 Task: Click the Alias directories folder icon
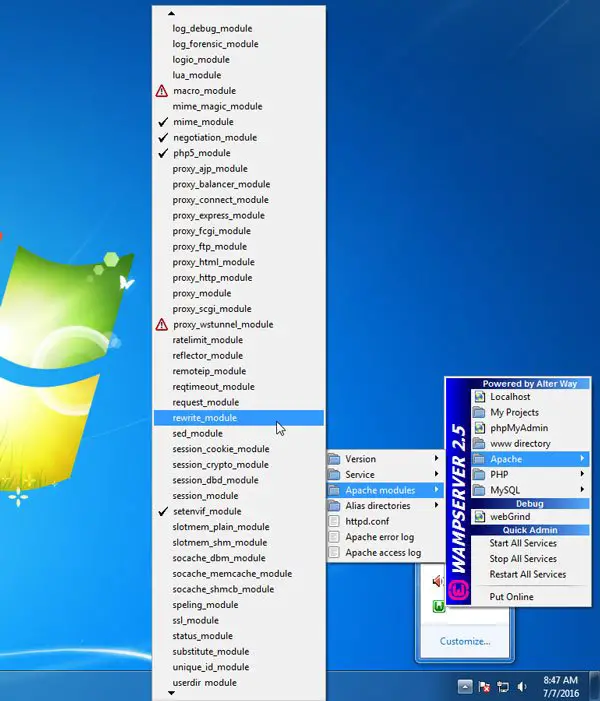334,506
